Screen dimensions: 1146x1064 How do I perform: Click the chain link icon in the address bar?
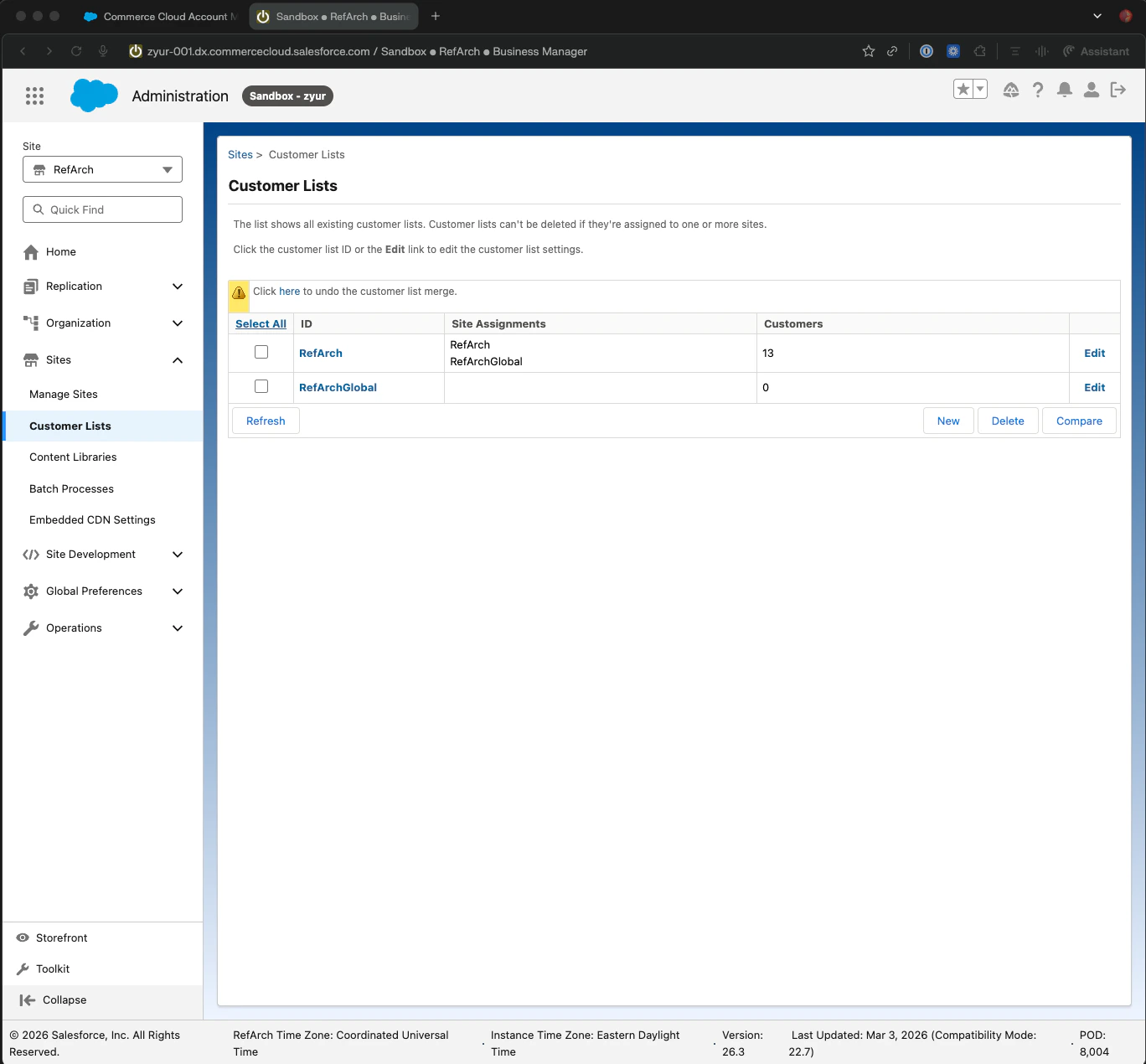point(892,51)
